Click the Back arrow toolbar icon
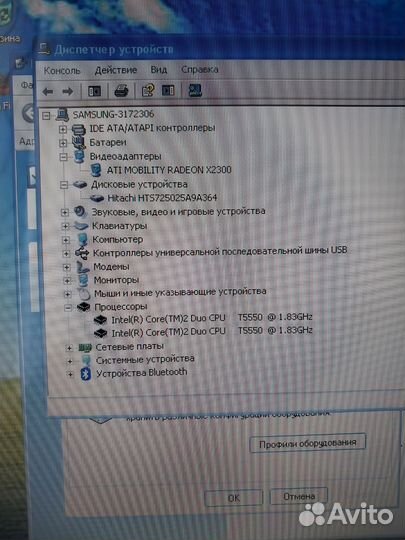The image size is (405, 540). [48, 92]
